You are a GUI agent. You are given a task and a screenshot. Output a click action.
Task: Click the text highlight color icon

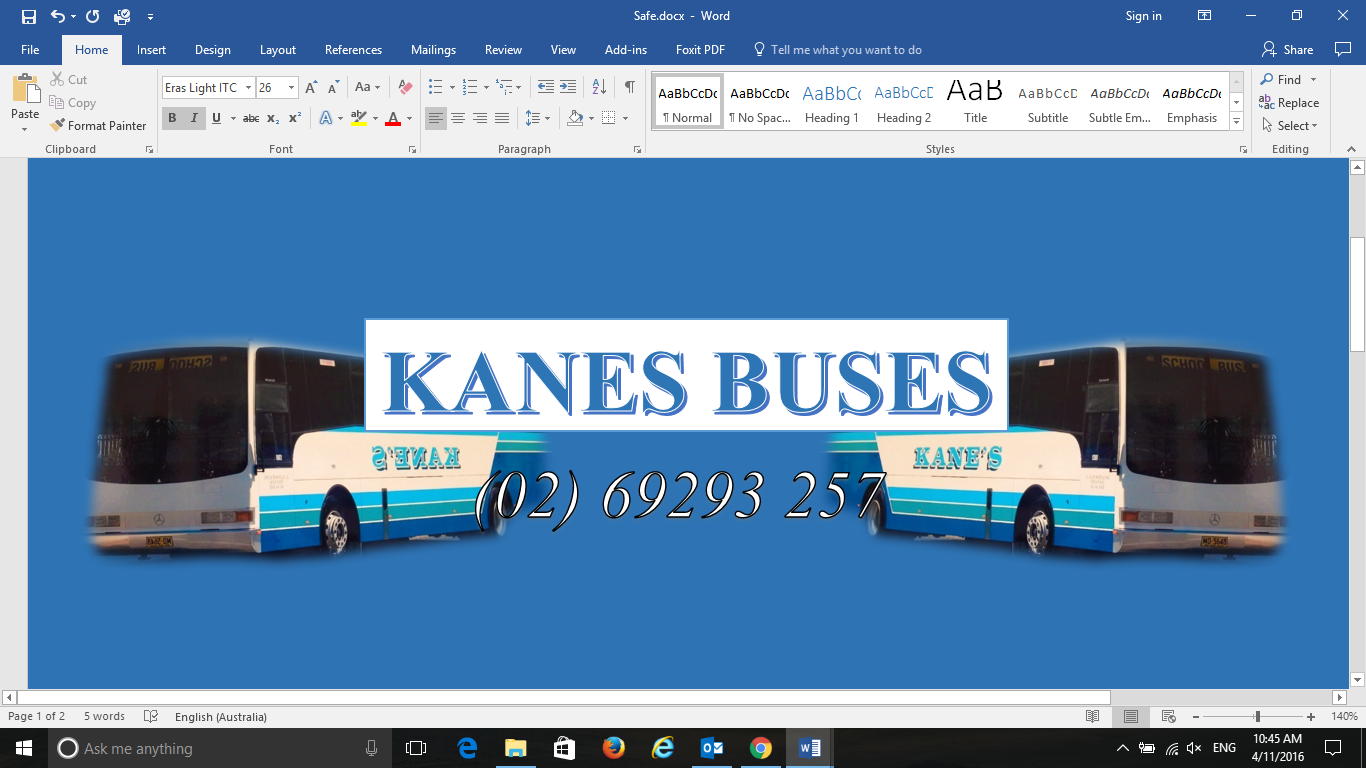pos(359,118)
